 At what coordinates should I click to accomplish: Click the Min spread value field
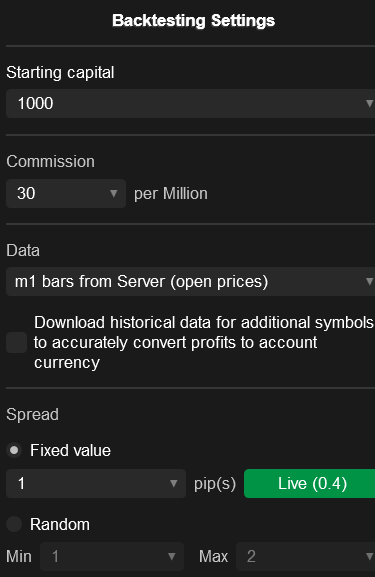point(112,556)
